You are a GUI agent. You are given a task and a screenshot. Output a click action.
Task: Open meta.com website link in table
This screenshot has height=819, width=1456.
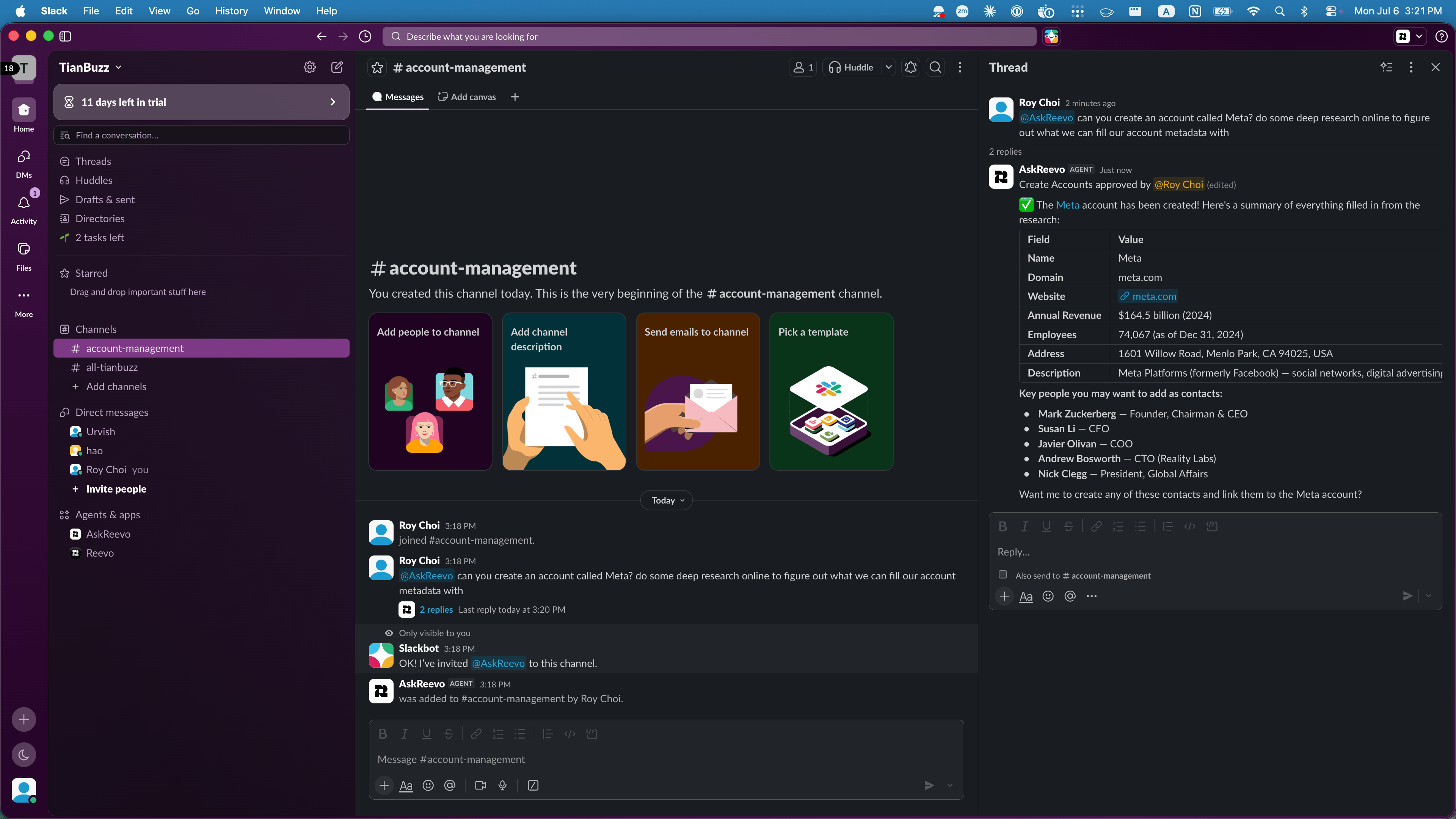click(1148, 296)
